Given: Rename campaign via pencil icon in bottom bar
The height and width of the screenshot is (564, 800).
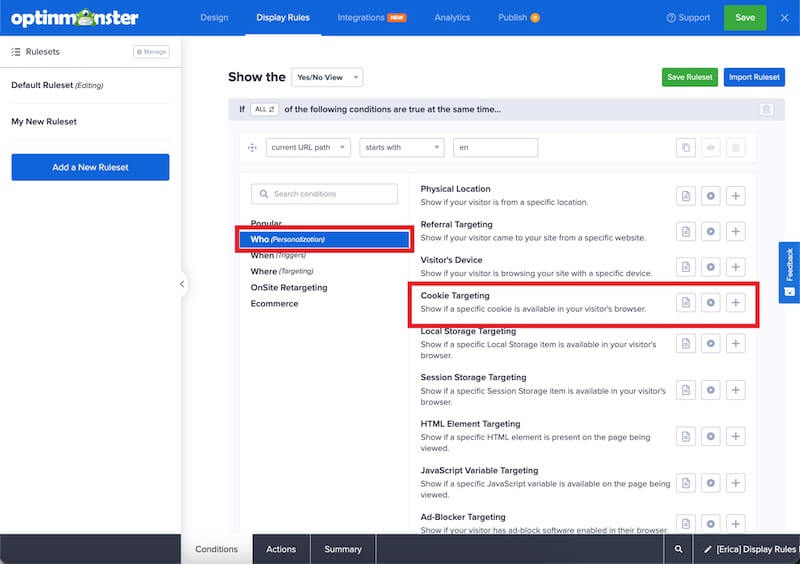Looking at the screenshot, I should pyautogui.click(x=707, y=550).
